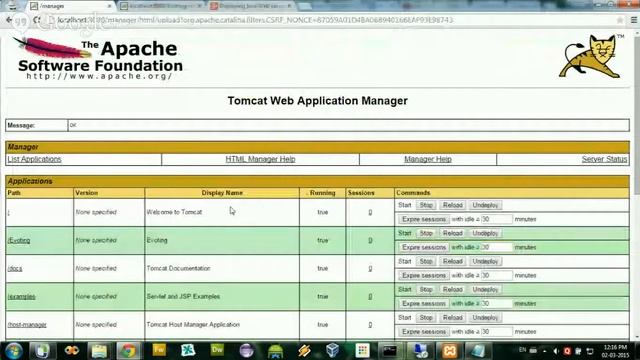Open the red Q system tray icon
This screenshot has width=640, height=360.
[567, 351]
